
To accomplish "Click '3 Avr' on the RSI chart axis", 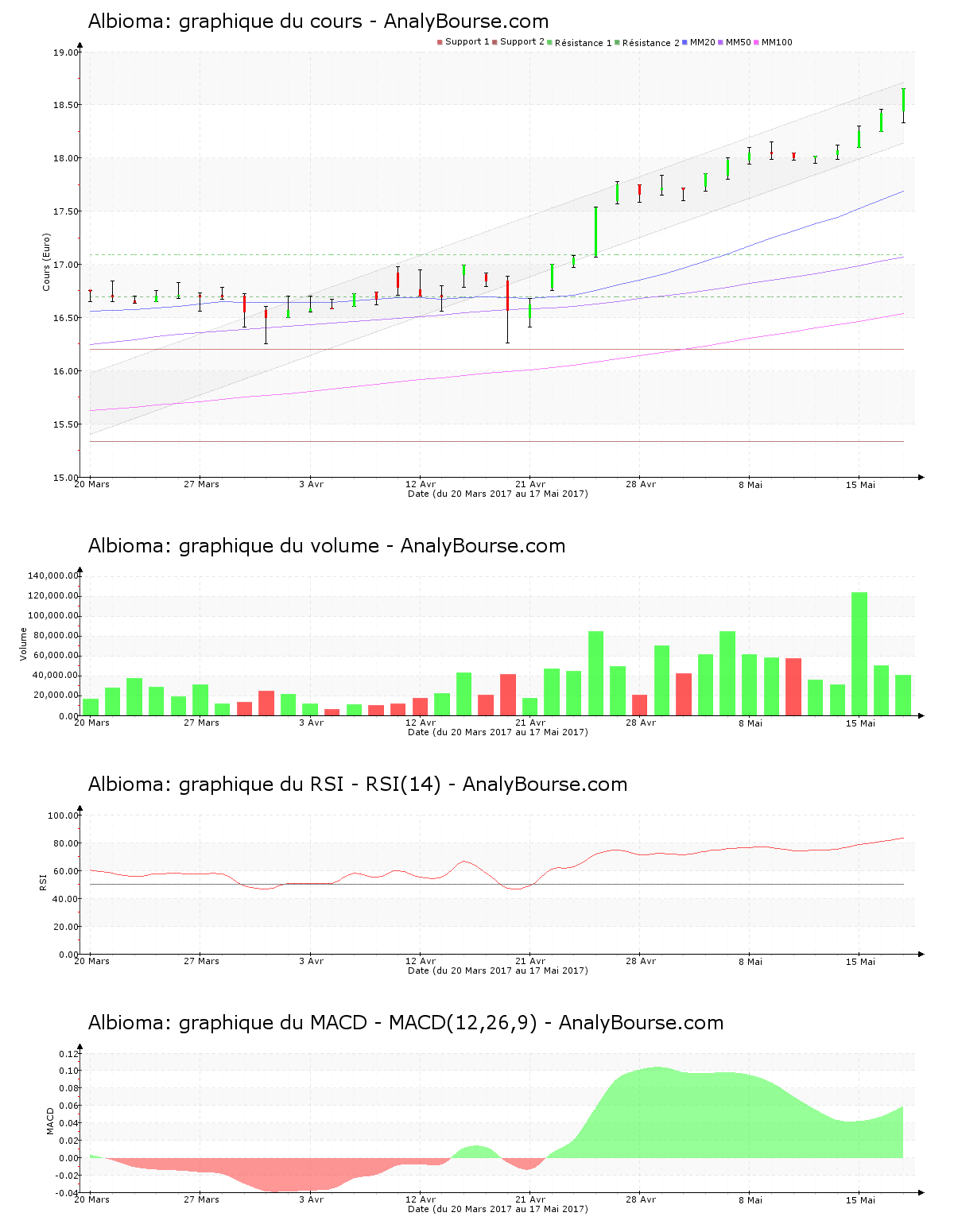I will 311,961.
